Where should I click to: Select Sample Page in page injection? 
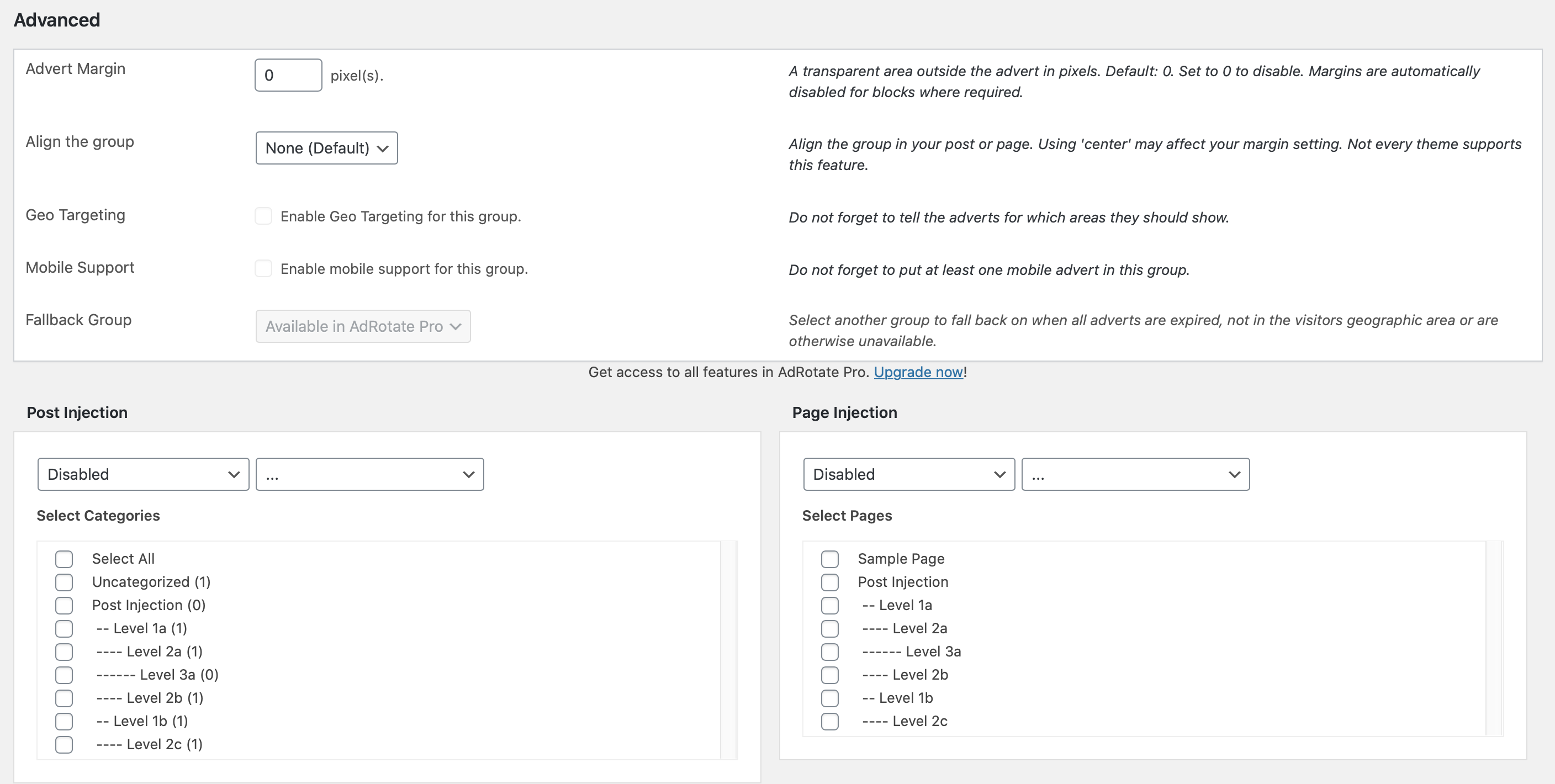click(x=831, y=558)
